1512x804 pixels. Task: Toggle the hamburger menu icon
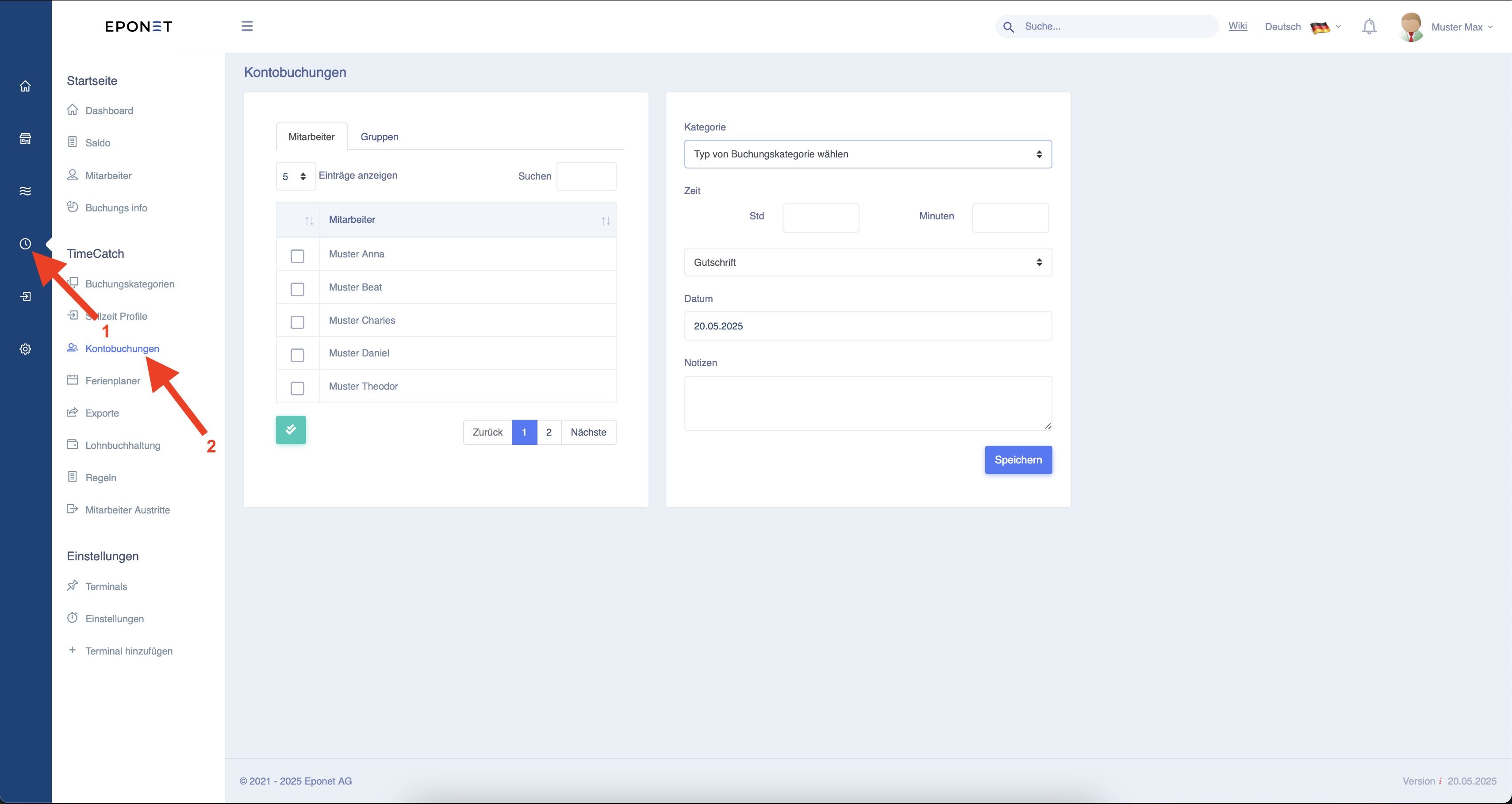tap(247, 26)
